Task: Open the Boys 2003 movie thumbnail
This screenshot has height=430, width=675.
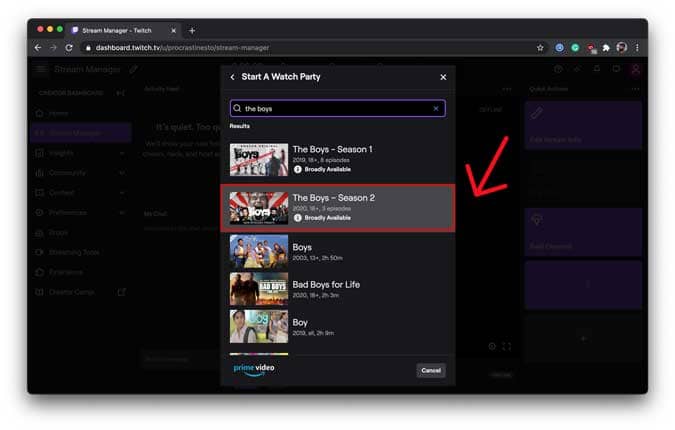Action: [x=259, y=251]
